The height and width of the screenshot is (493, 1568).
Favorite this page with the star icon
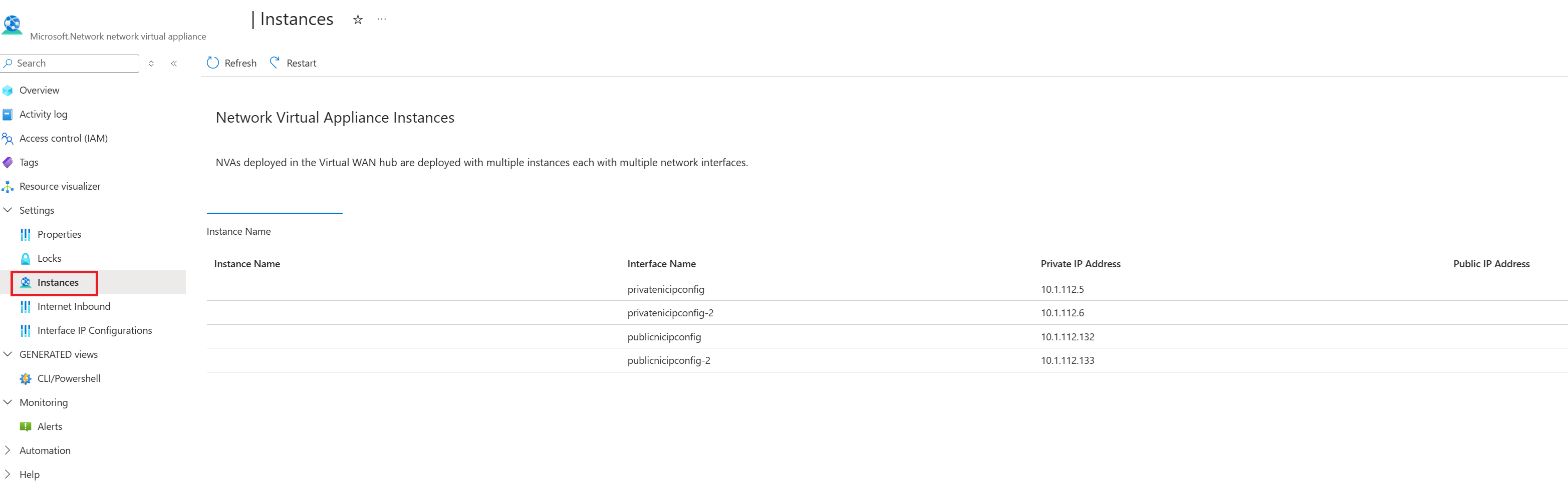pyautogui.click(x=358, y=20)
